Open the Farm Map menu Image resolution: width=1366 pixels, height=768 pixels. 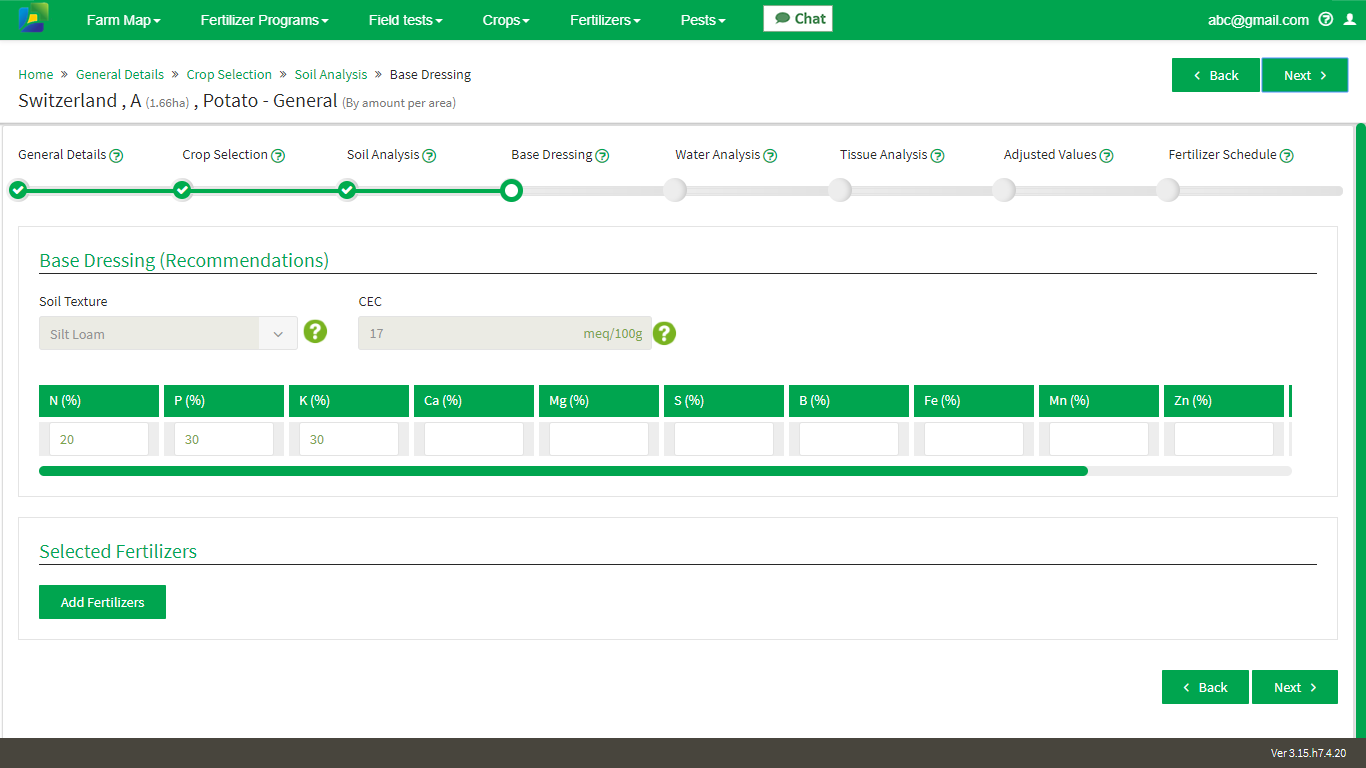[123, 20]
